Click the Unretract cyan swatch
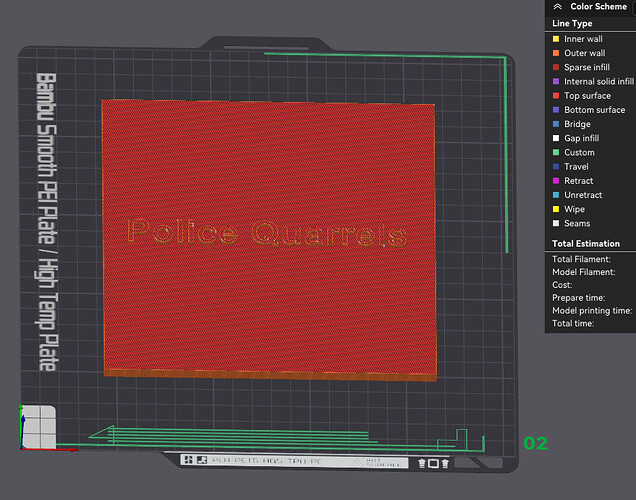The width and height of the screenshot is (636, 500). click(x=556, y=195)
